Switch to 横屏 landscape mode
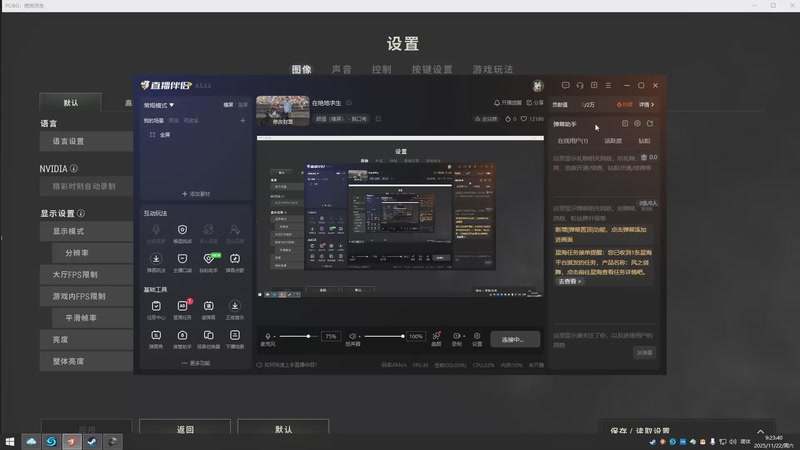800x450 pixels. click(x=228, y=105)
